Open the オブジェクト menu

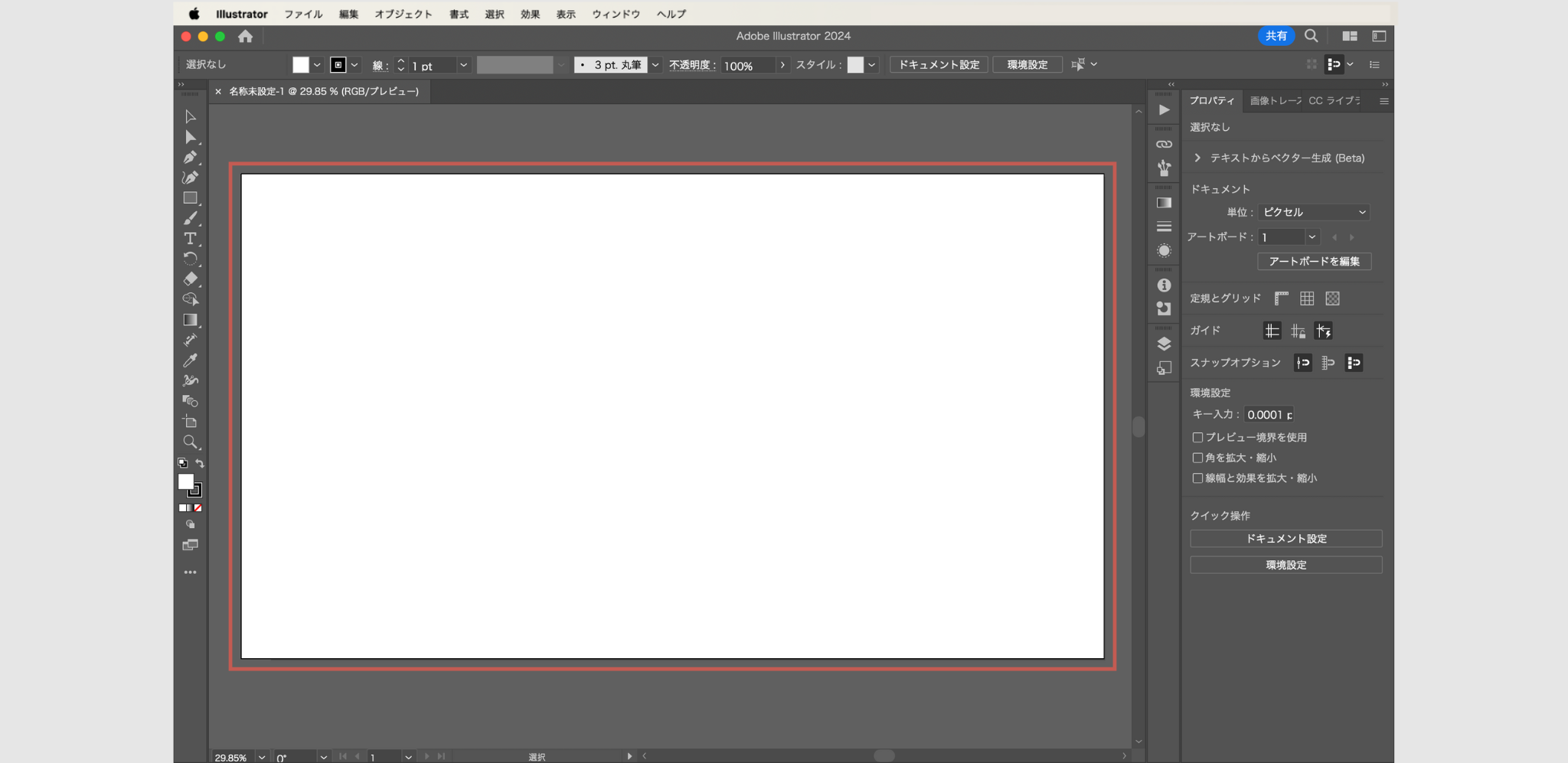coord(403,13)
